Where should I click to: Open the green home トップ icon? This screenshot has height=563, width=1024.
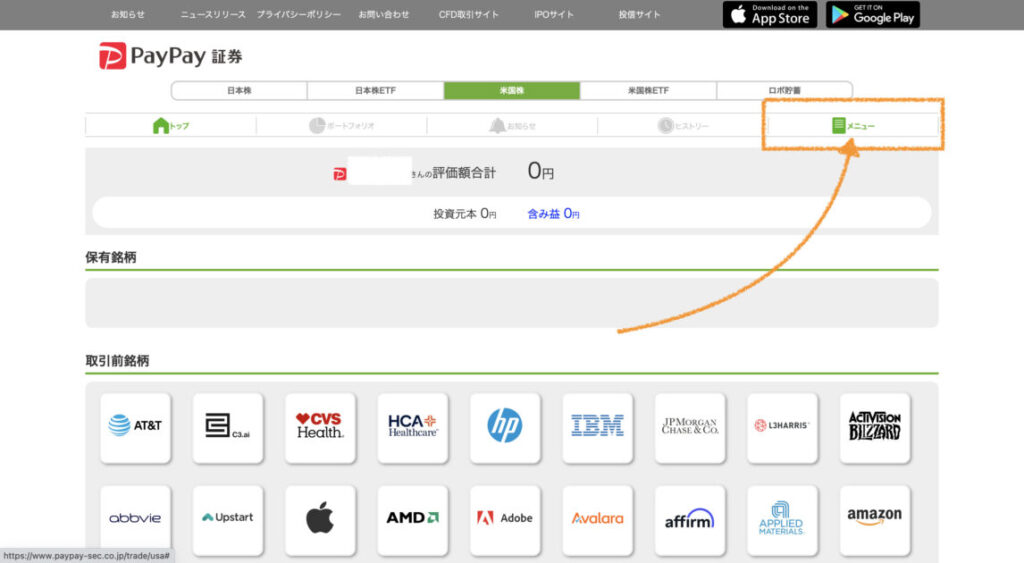[161, 126]
